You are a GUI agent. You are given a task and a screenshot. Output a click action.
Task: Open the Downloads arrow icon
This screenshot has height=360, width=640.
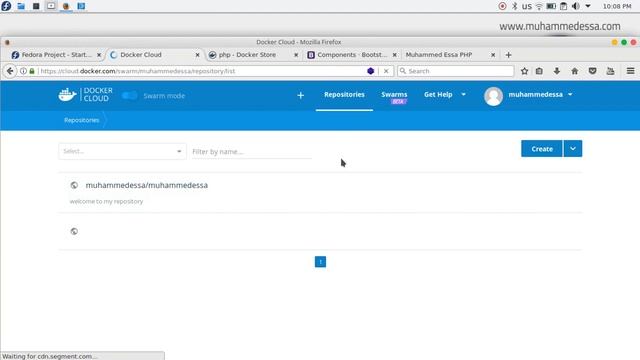pyautogui.click(x=557, y=71)
